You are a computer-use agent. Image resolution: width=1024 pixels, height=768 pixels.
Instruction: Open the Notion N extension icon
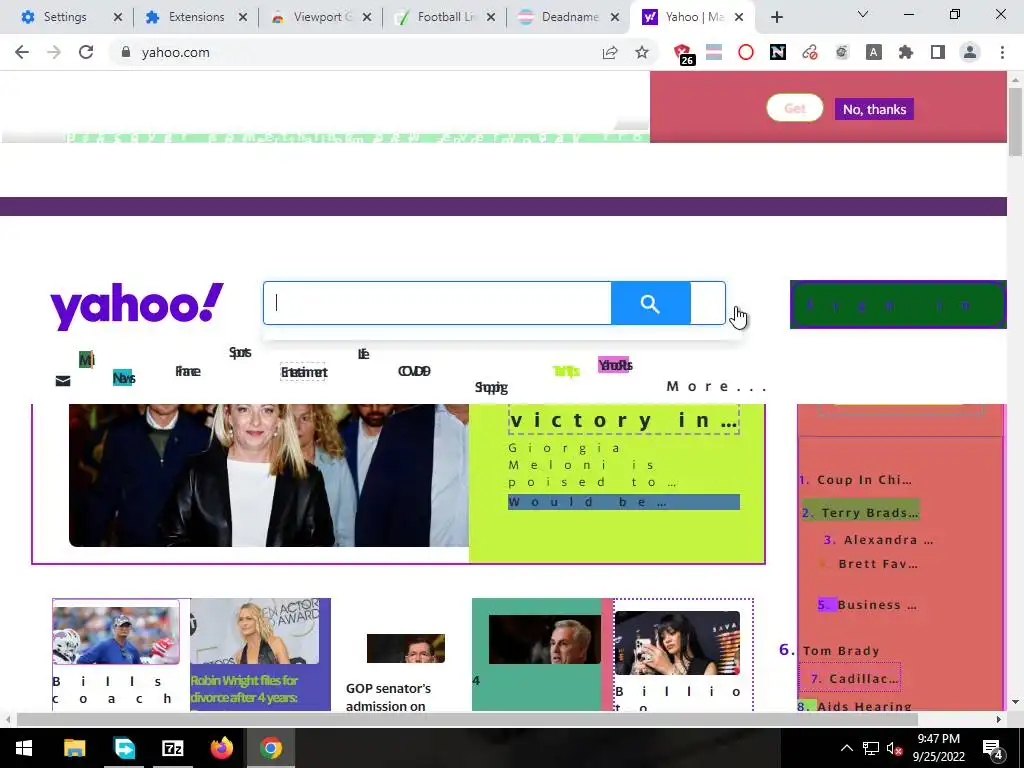778,52
